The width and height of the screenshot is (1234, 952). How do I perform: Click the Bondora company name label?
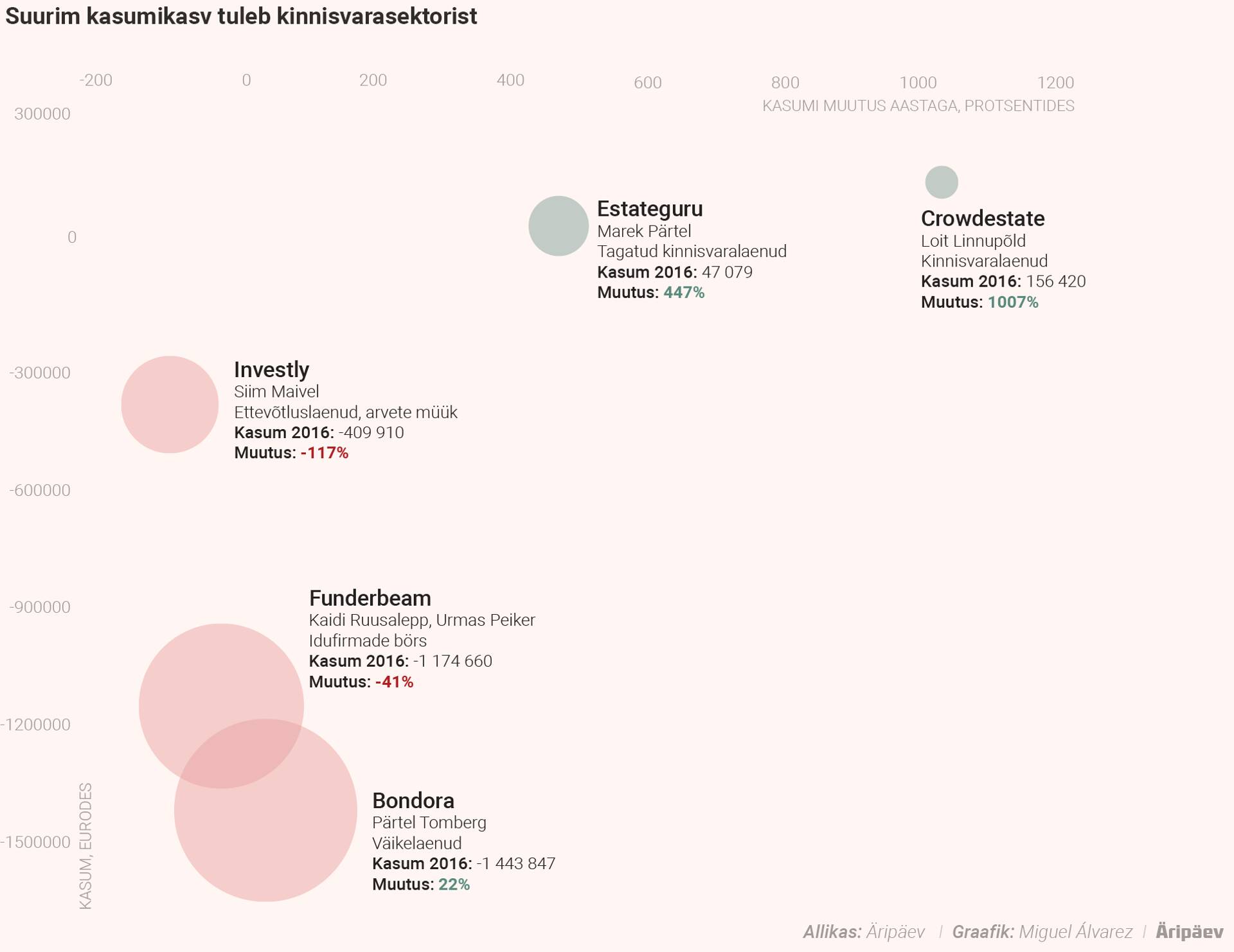pyautogui.click(x=413, y=800)
